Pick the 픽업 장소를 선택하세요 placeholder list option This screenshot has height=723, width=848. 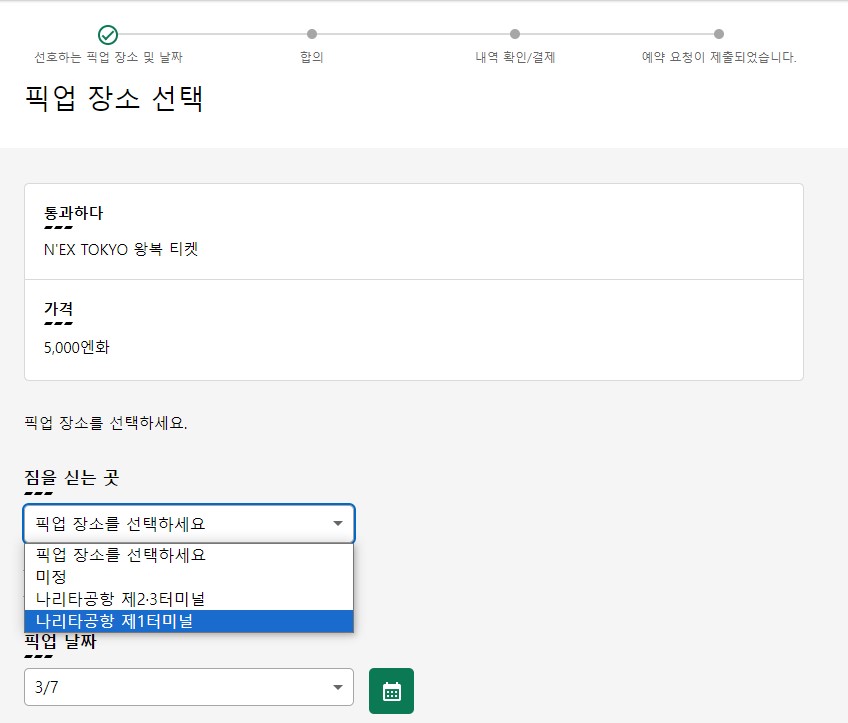[x=189, y=555]
